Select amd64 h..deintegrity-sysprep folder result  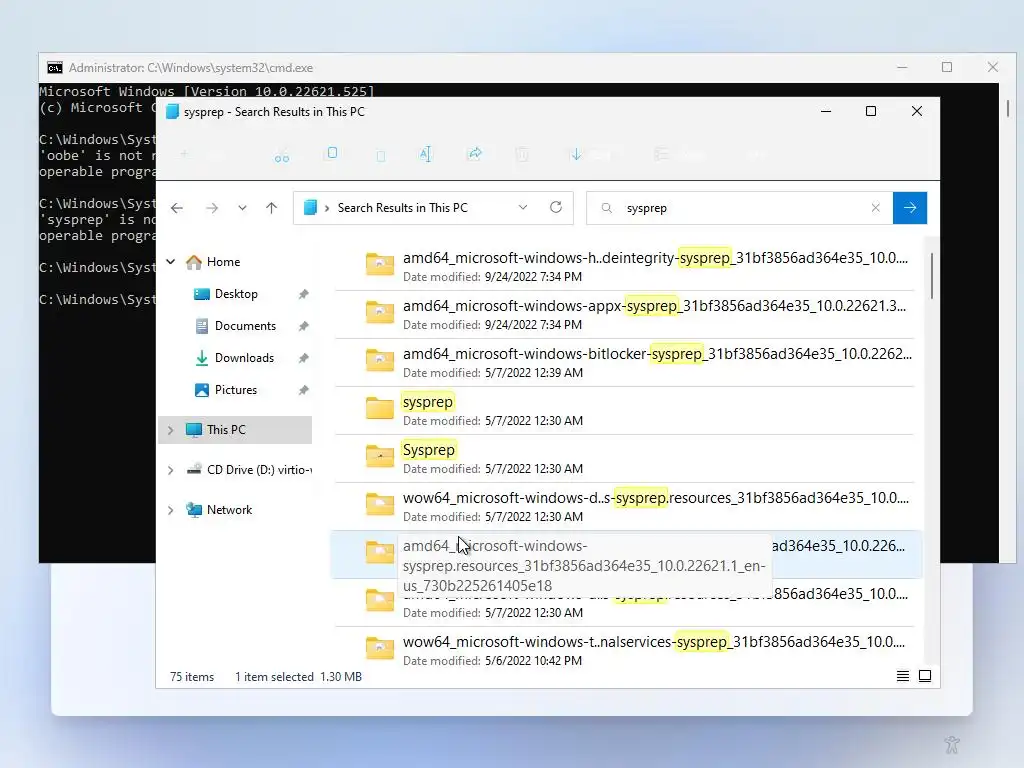pos(624,266)
